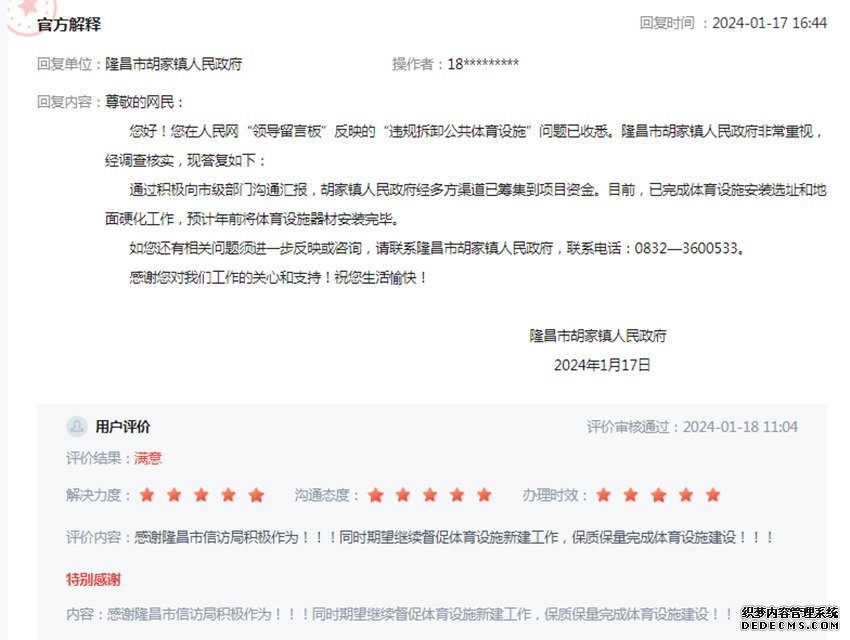Click the reply time 2024-01-17 16:44
The width and height of the screenshot is (850, 640).
[769, 23]
